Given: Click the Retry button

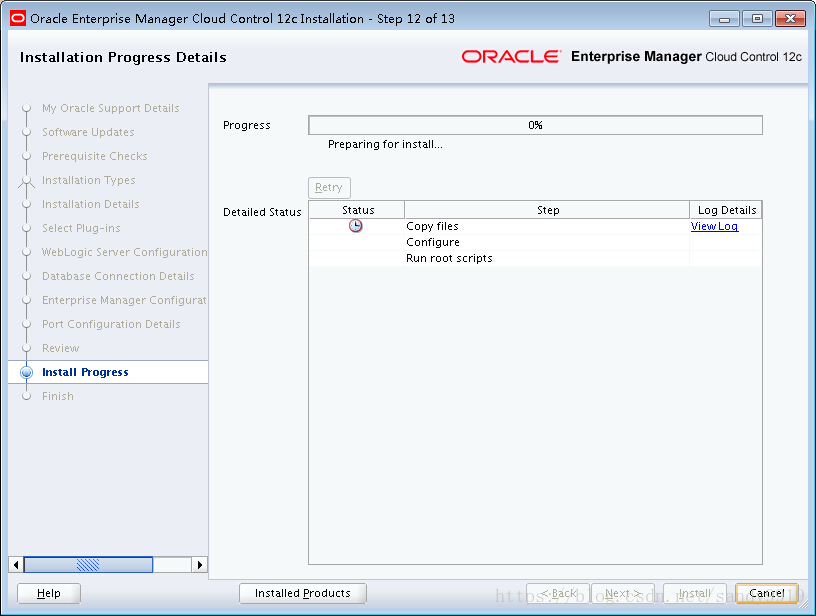Looking at the screenshot, I should [x=329, y=187].
